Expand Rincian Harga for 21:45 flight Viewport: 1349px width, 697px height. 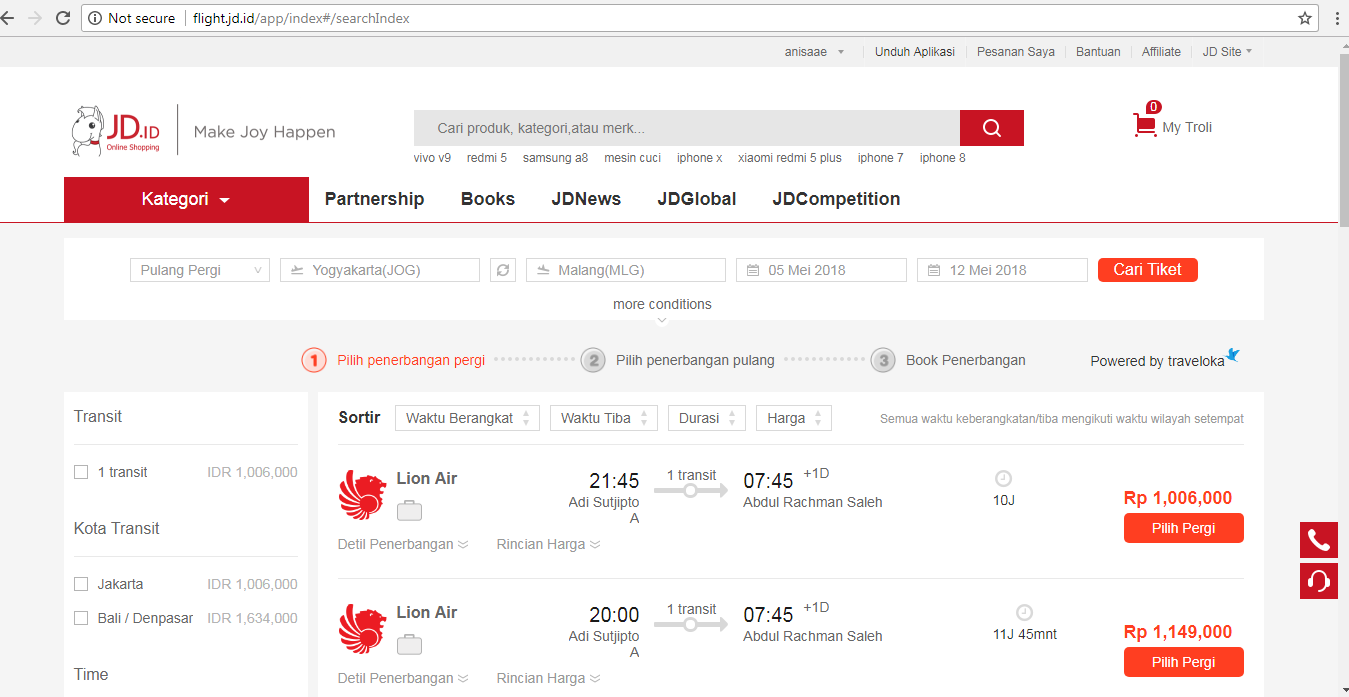tap(548, 544)
